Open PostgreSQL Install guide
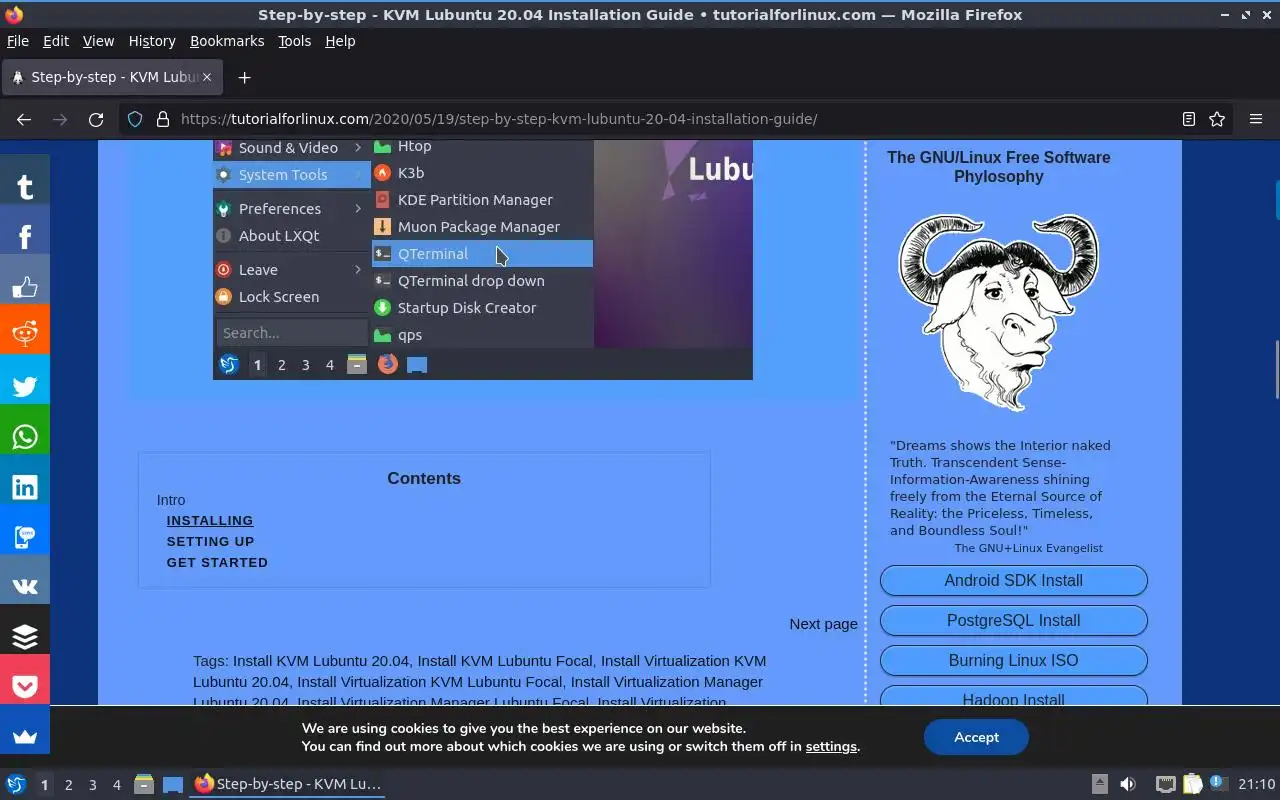 coord(1013,620)
